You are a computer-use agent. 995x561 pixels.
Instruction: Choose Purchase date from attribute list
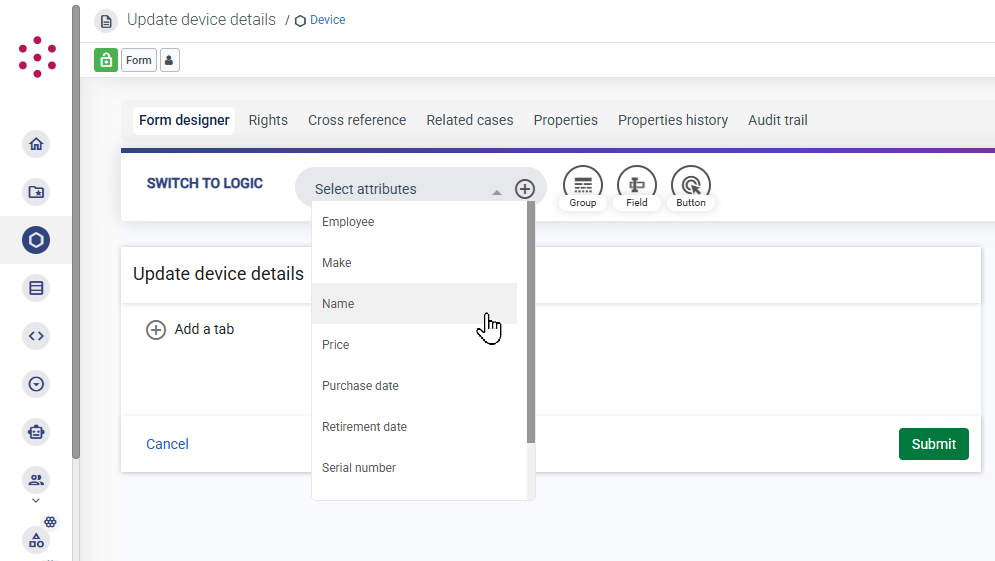click(414, 386)
